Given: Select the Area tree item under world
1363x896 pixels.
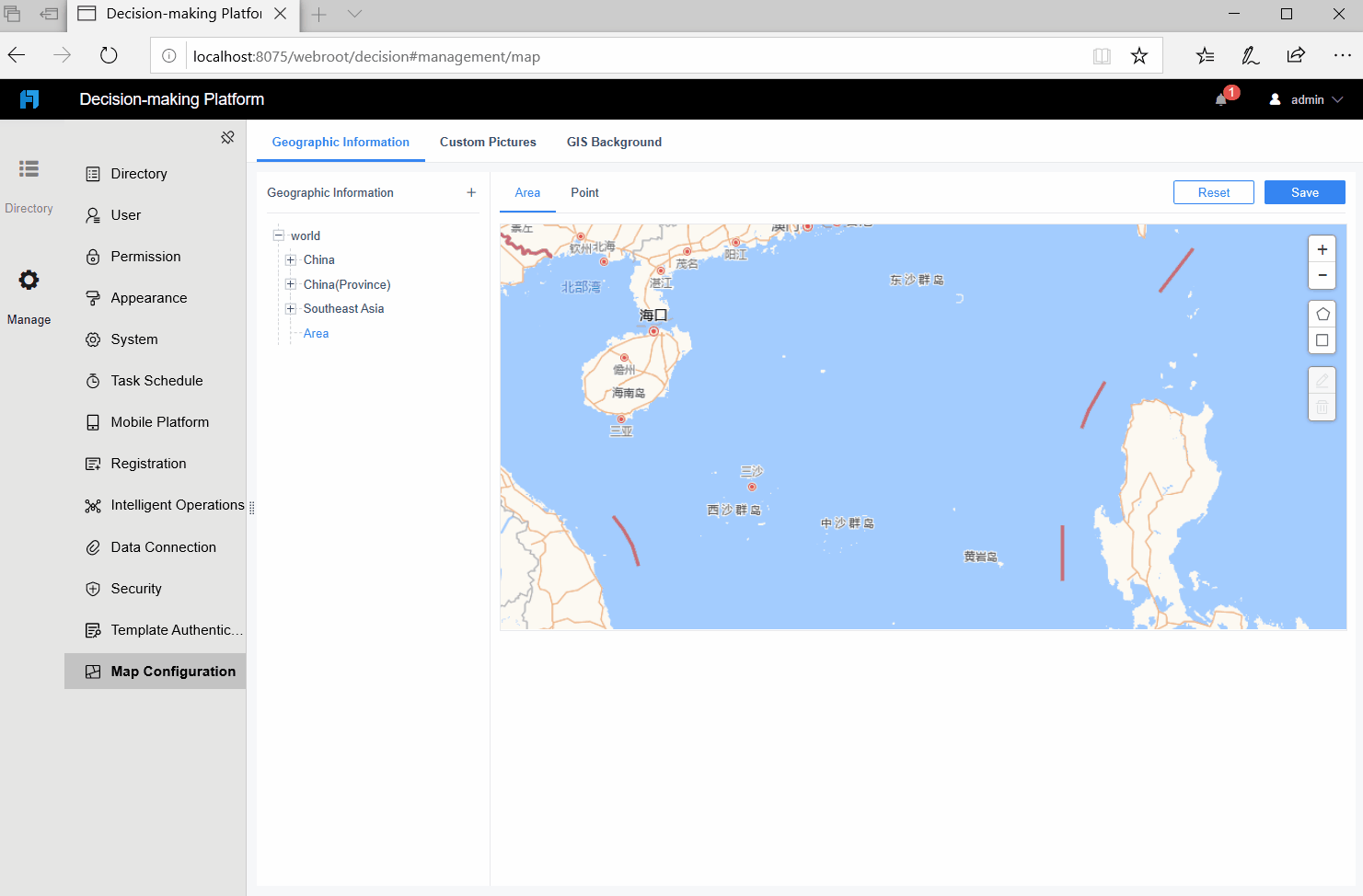Looking at the screenshot, I should pos(316,333).
